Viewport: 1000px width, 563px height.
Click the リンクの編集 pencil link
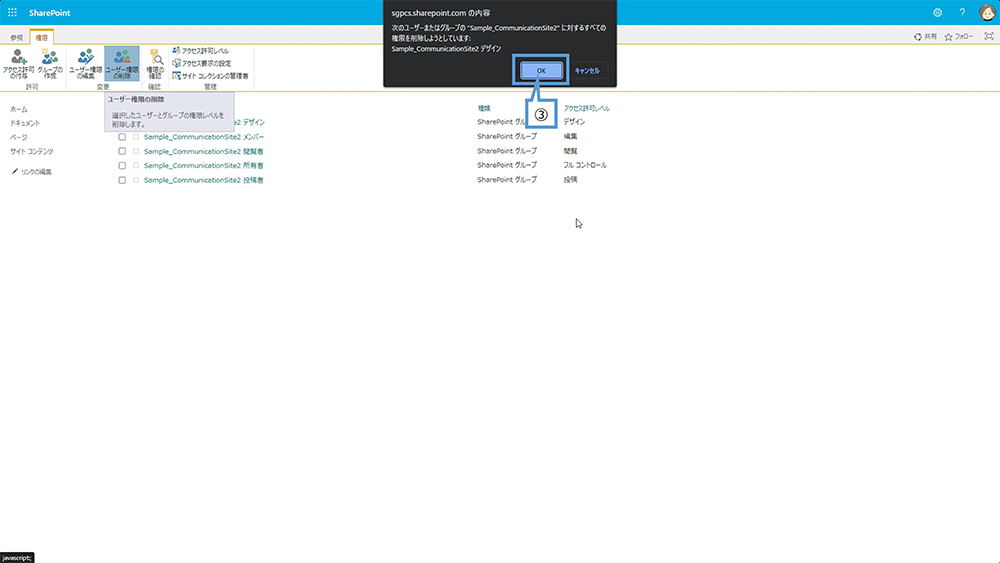[32, 172]
